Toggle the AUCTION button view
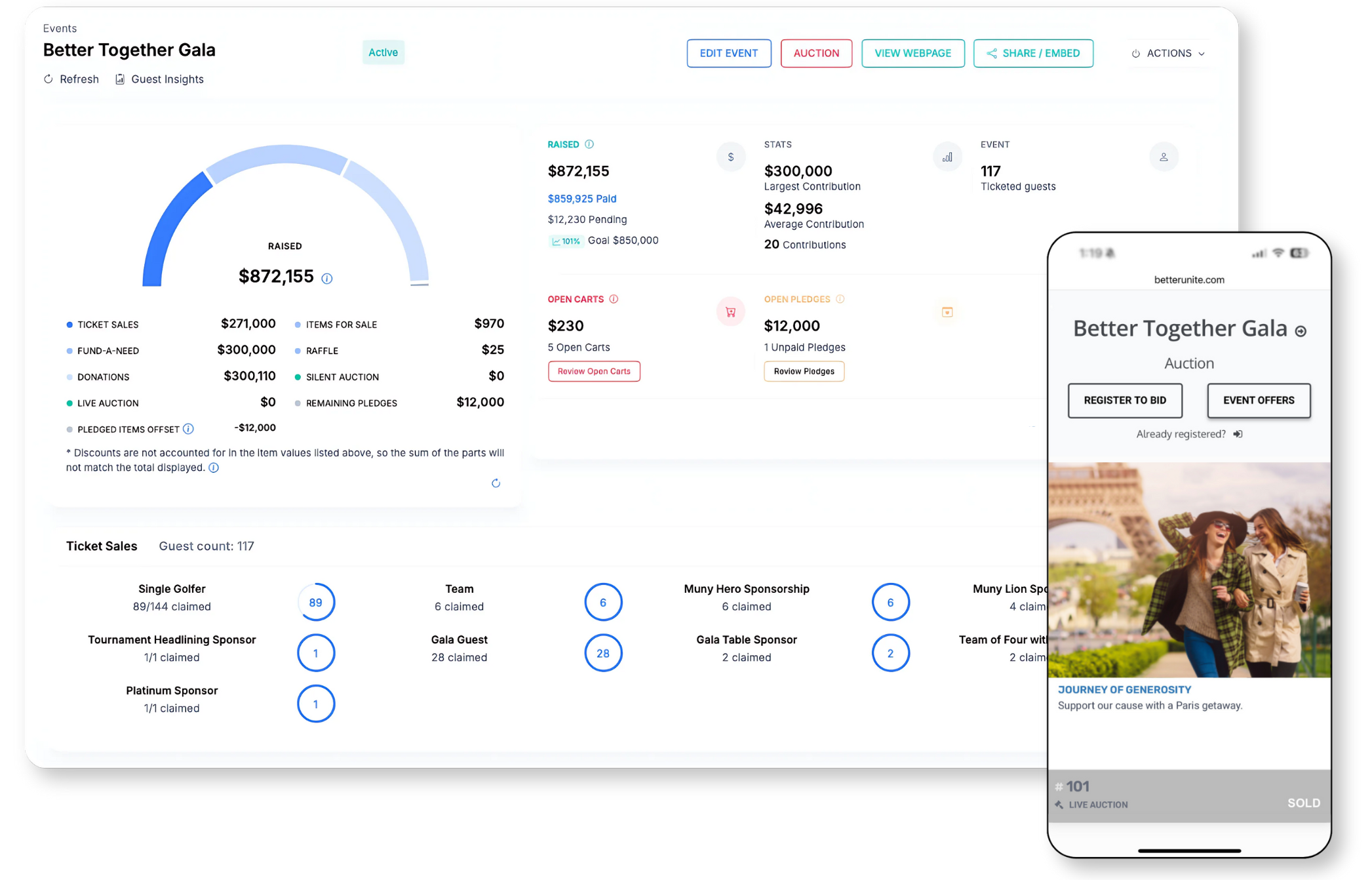This screenshot has width=1372, height=880. [x=815, y=53]
